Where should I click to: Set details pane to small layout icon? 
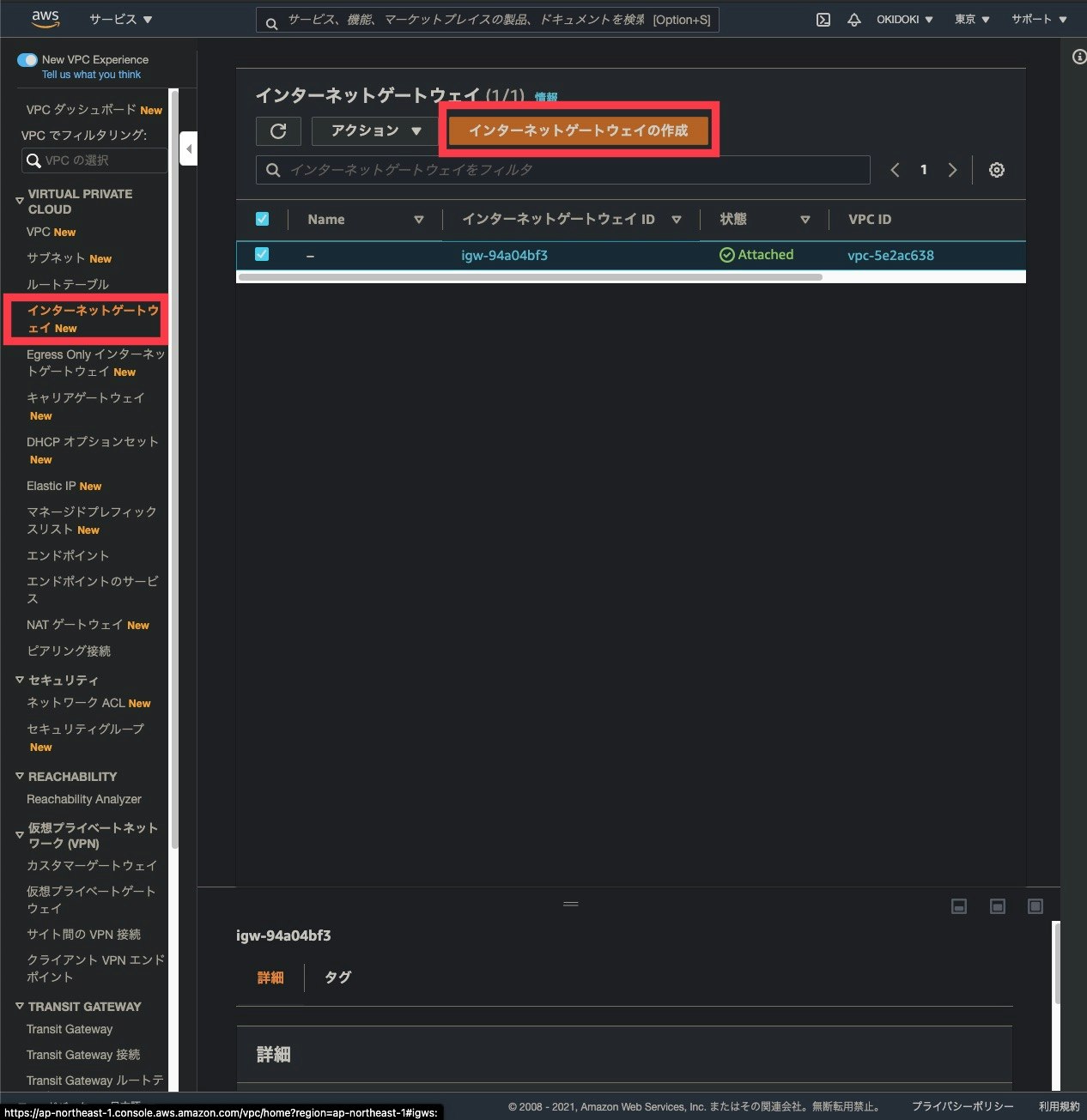[x=959, y=906]
